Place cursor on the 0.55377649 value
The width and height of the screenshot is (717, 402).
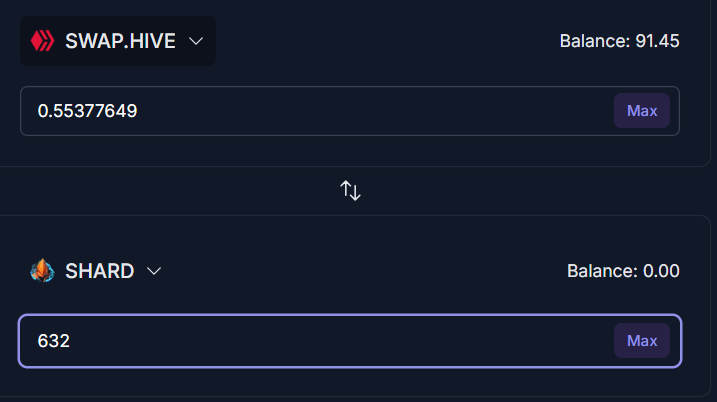(x=87, y=111)
